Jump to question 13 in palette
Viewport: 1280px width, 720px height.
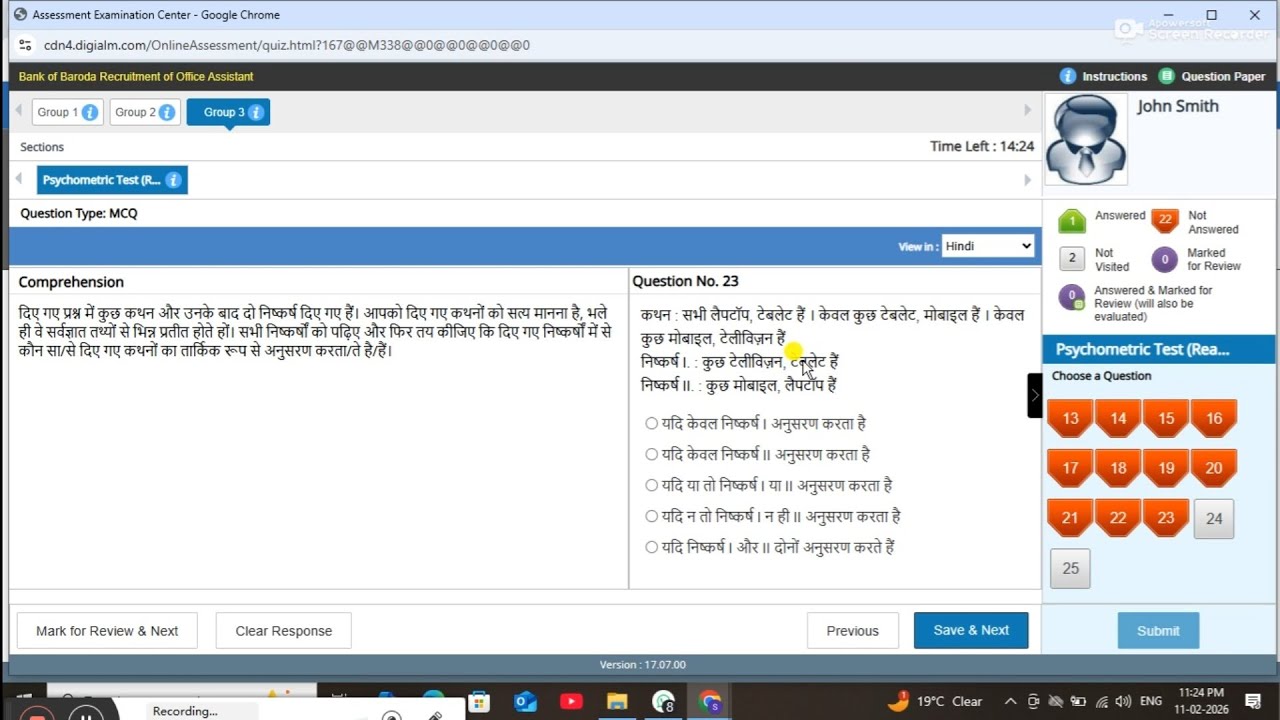(1070, 418)
